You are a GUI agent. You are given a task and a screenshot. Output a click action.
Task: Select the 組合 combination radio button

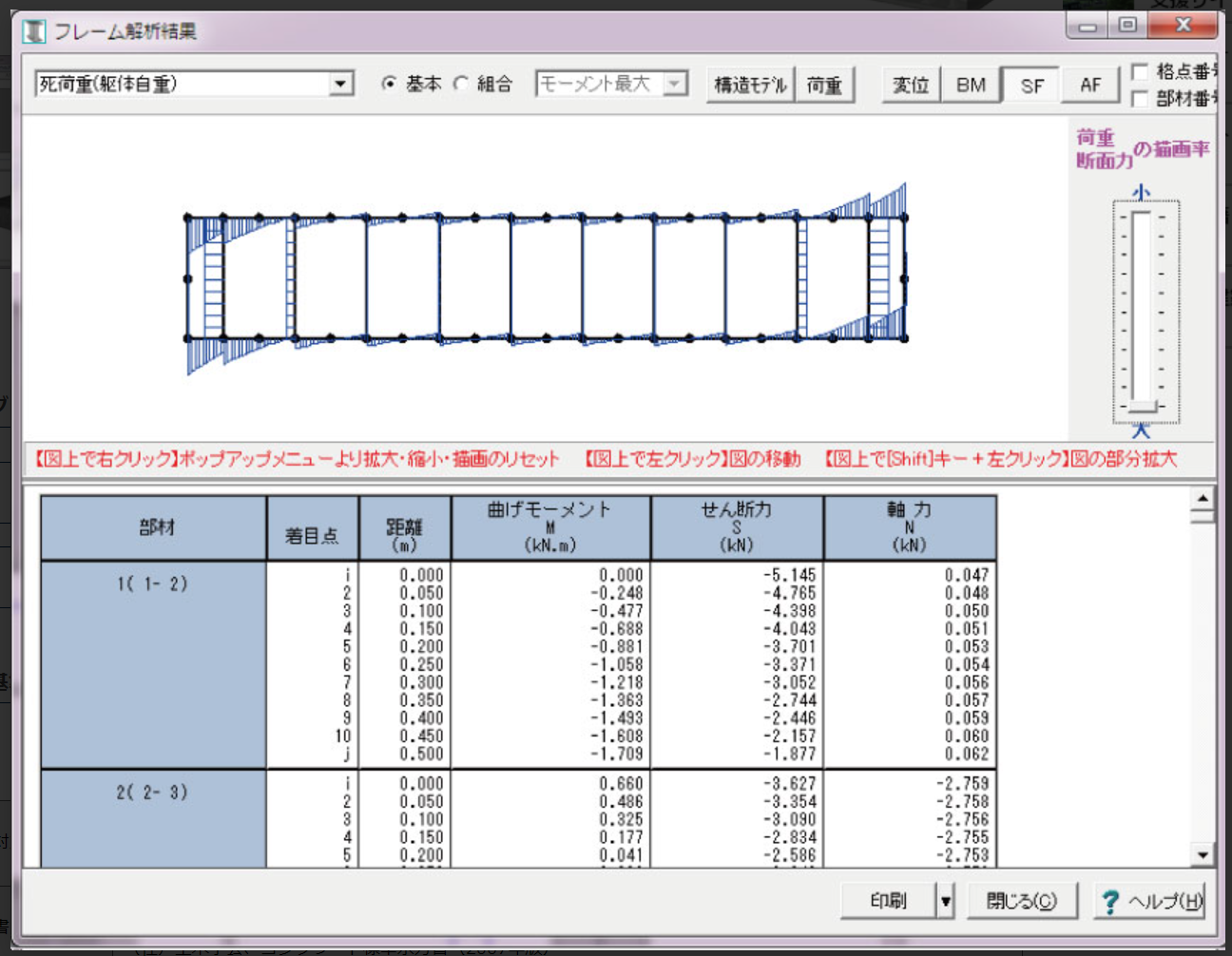pyautogui.click(x=461, y=84)
